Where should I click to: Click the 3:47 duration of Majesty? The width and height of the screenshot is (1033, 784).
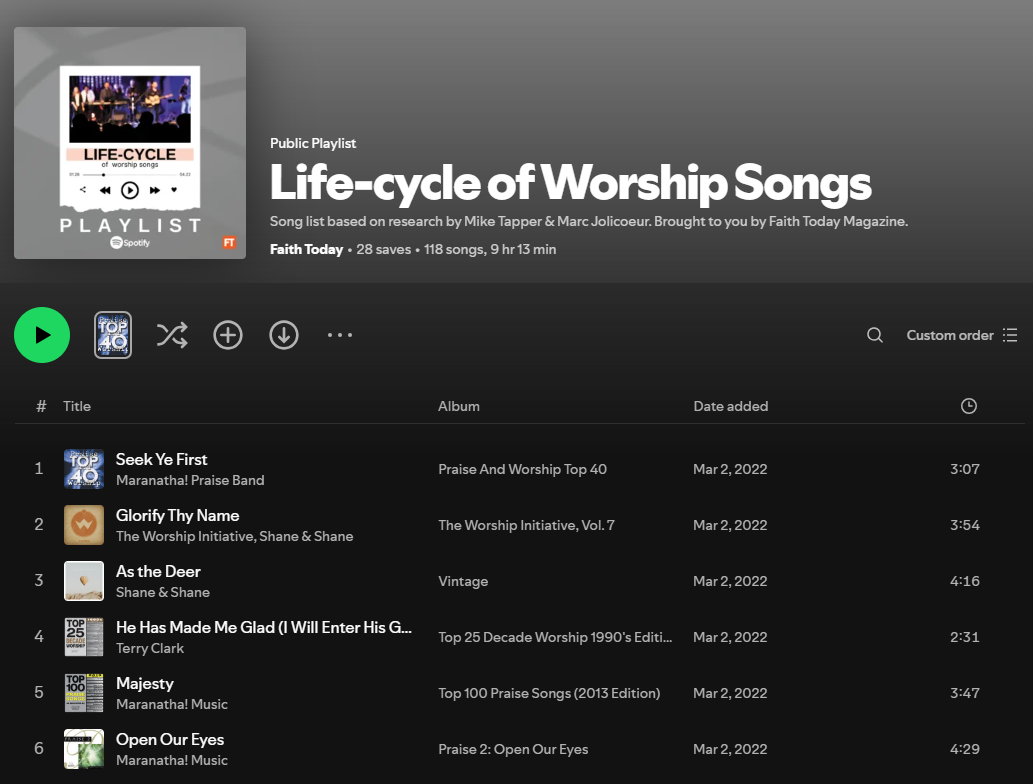(x=964, y=693)
